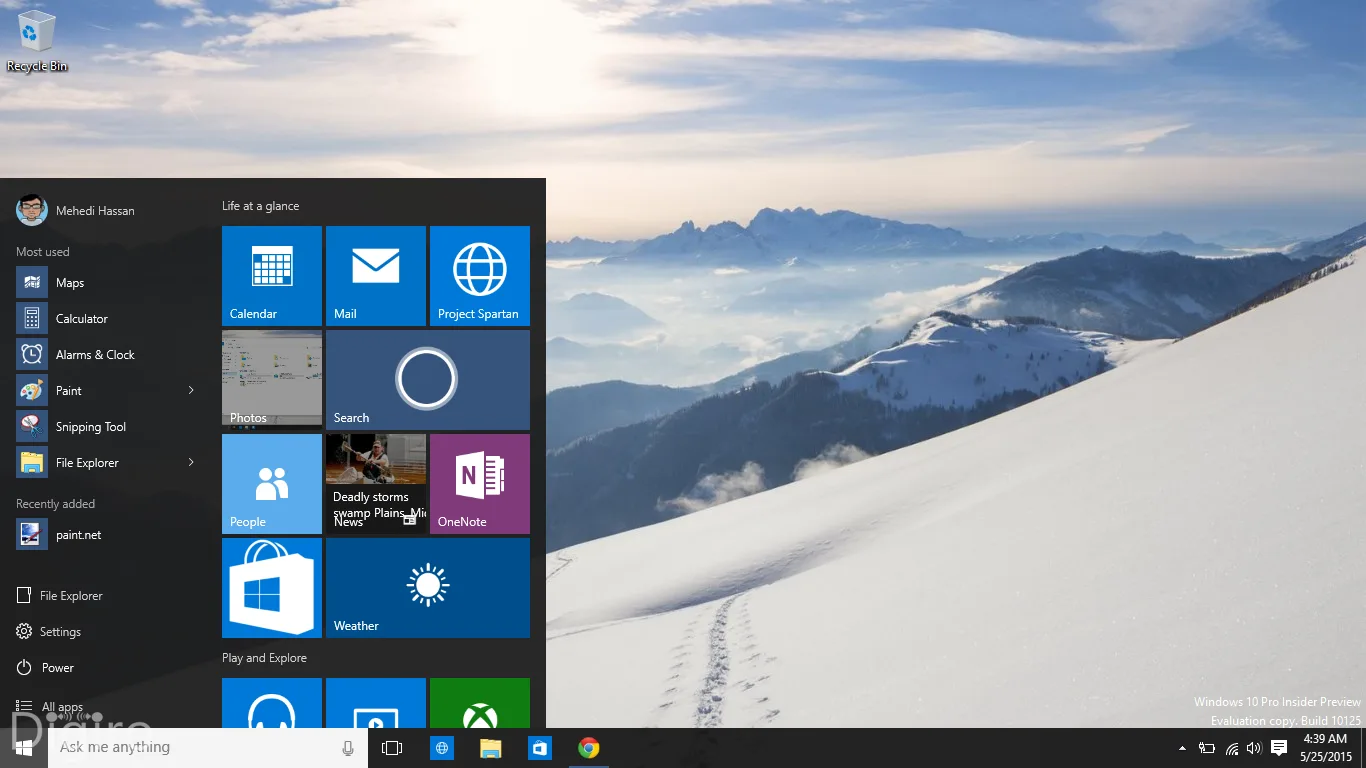Image resolution: width=1366 pixels, height=768 pixels.
Task: Expand the Paint jump list arrow
Action: click(191, 390)
